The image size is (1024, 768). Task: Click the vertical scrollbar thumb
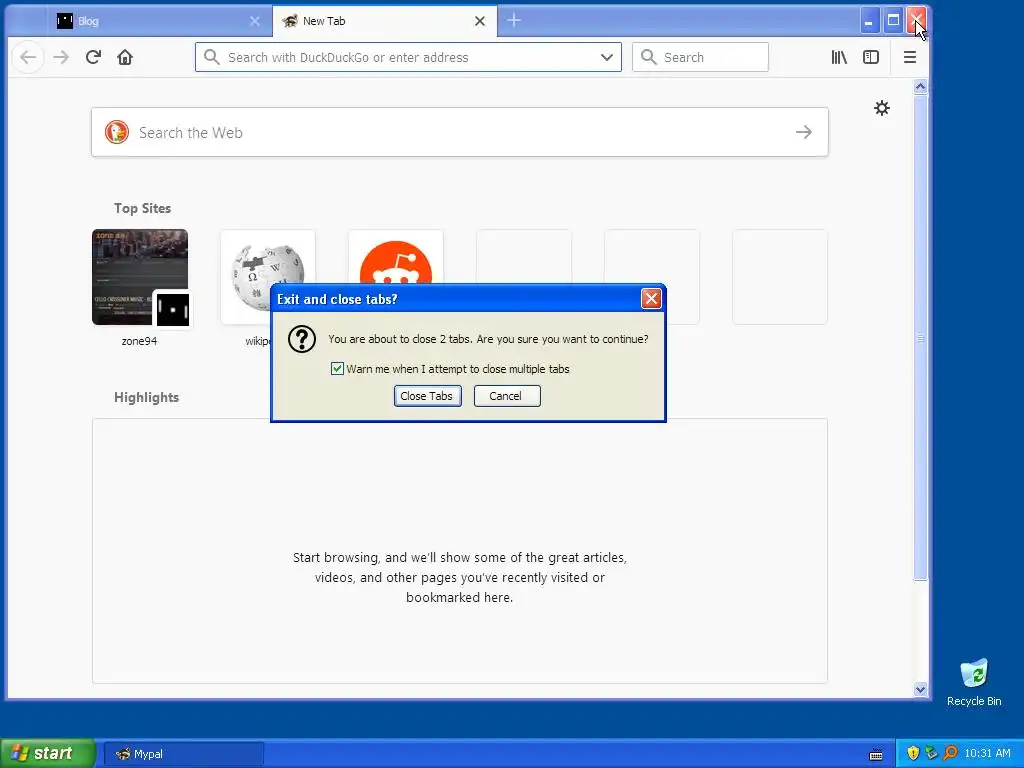[920, 337]
